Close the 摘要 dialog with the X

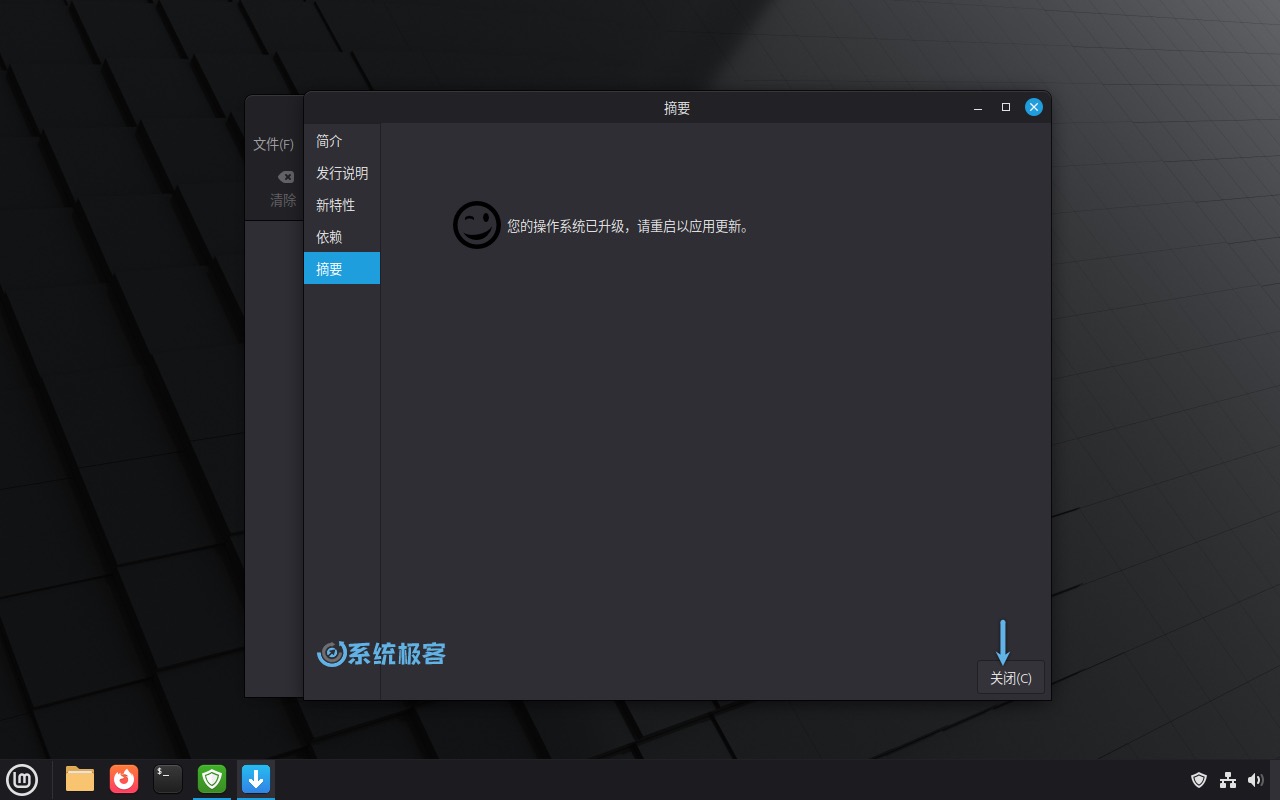click(x=1033, y=107)
